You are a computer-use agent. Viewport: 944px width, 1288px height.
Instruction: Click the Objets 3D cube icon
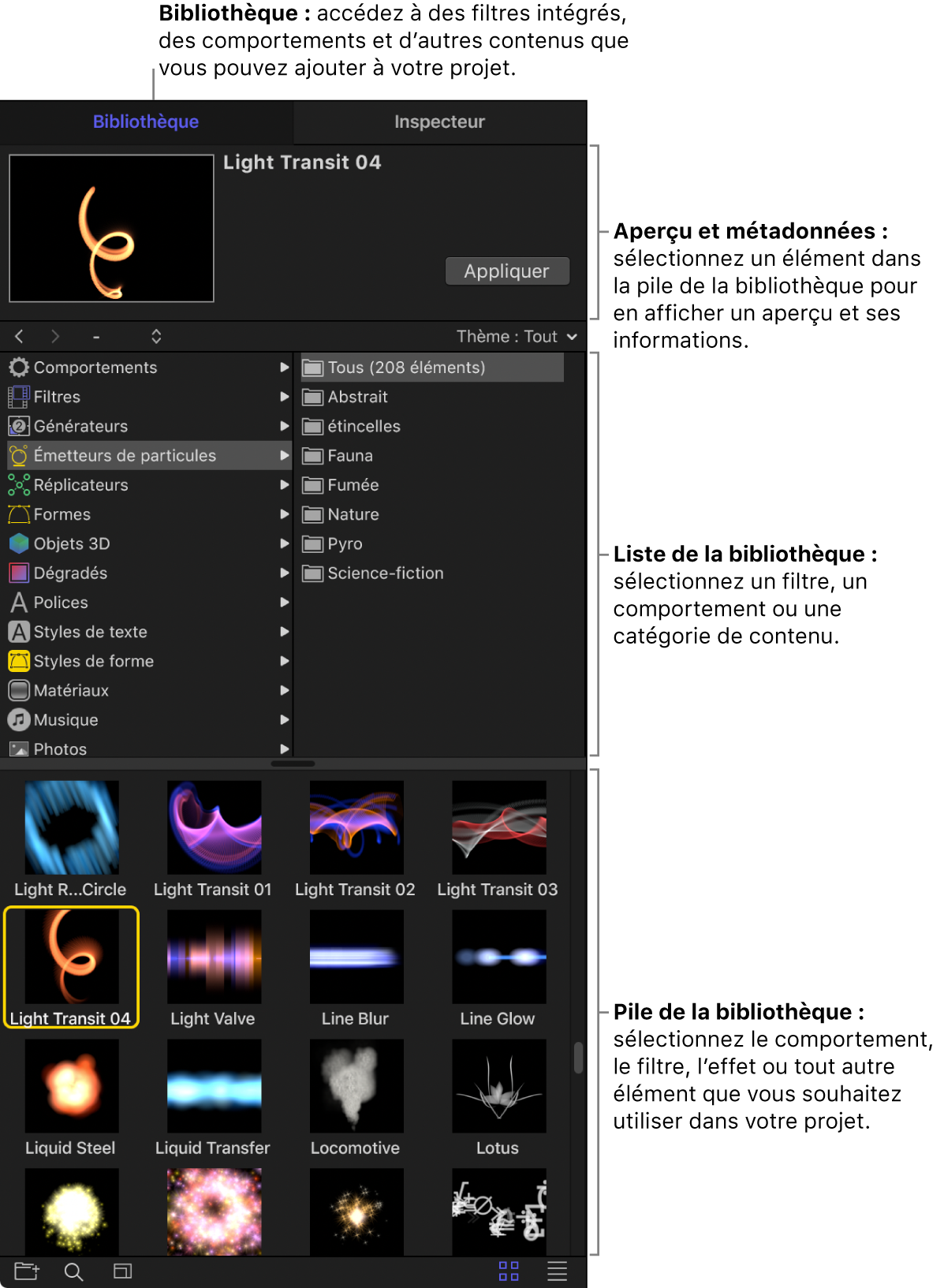tap(19, 543)
